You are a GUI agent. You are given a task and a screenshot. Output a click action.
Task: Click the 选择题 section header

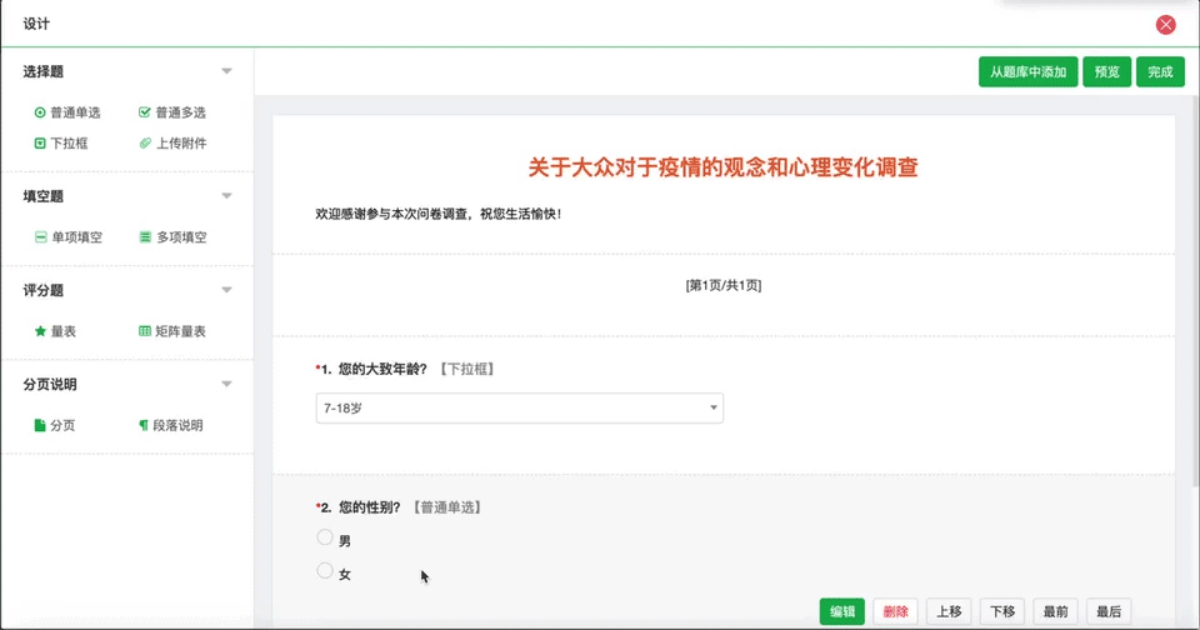pos(44,72)
